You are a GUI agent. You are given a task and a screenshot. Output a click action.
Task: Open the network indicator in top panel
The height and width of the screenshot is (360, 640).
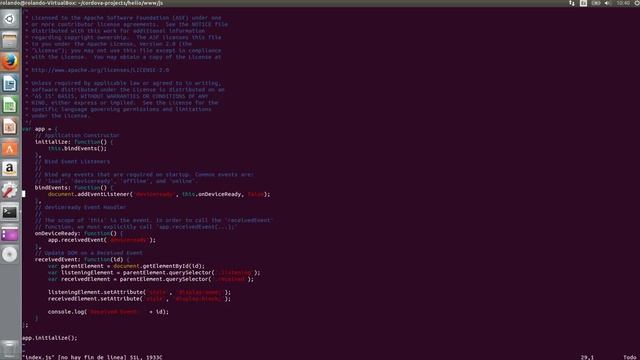point(571,3)
